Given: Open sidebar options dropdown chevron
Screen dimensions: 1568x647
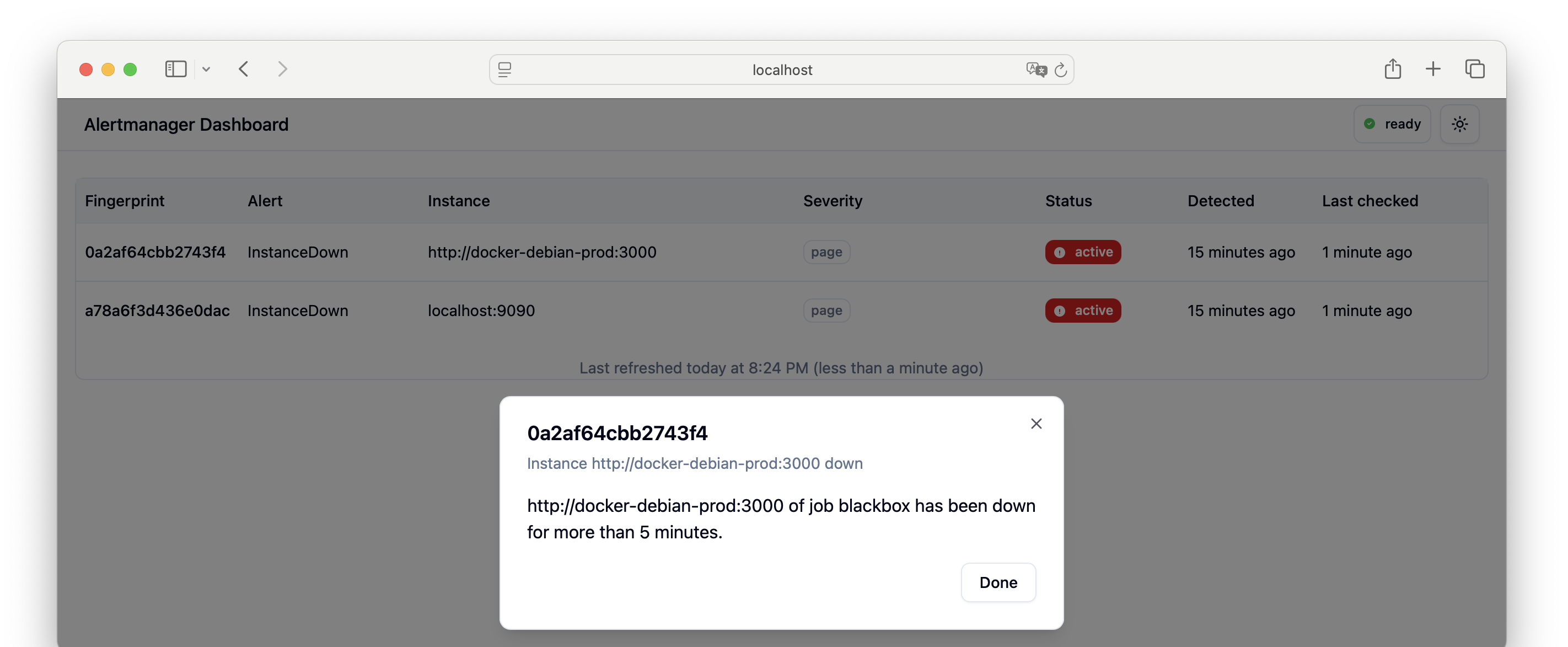Looking at the screenshot, I should (206, 69).
